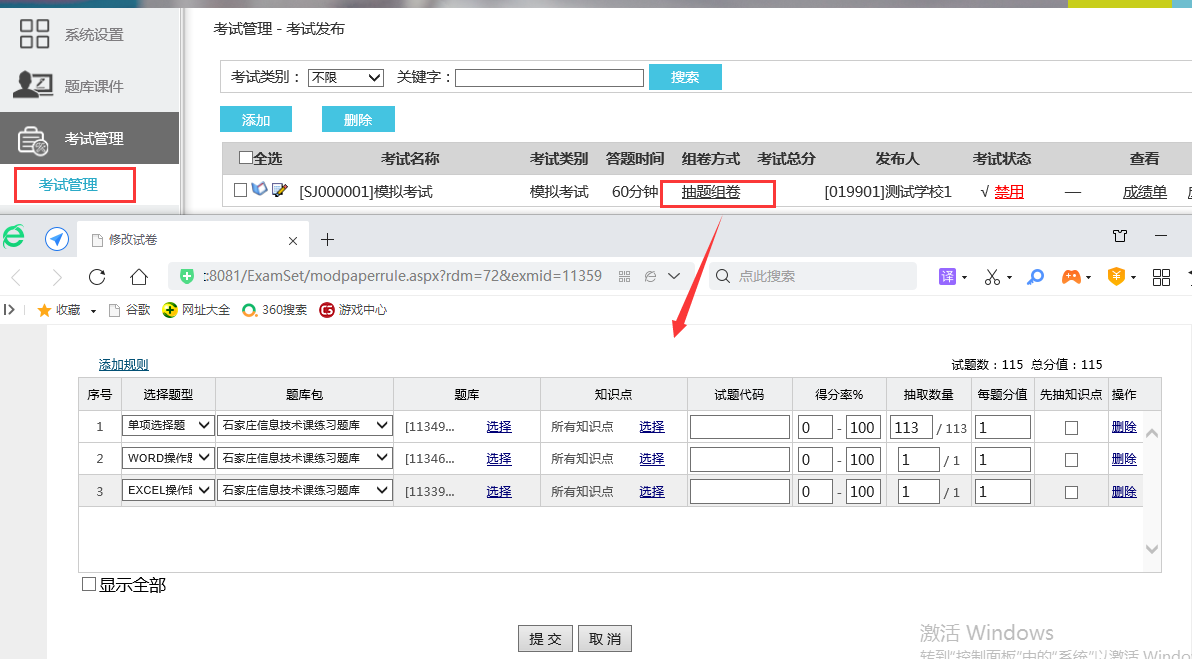Open the 单项选择题 question type dropdown
This screenshot has width=1192, height=659.
click(168, 426)
